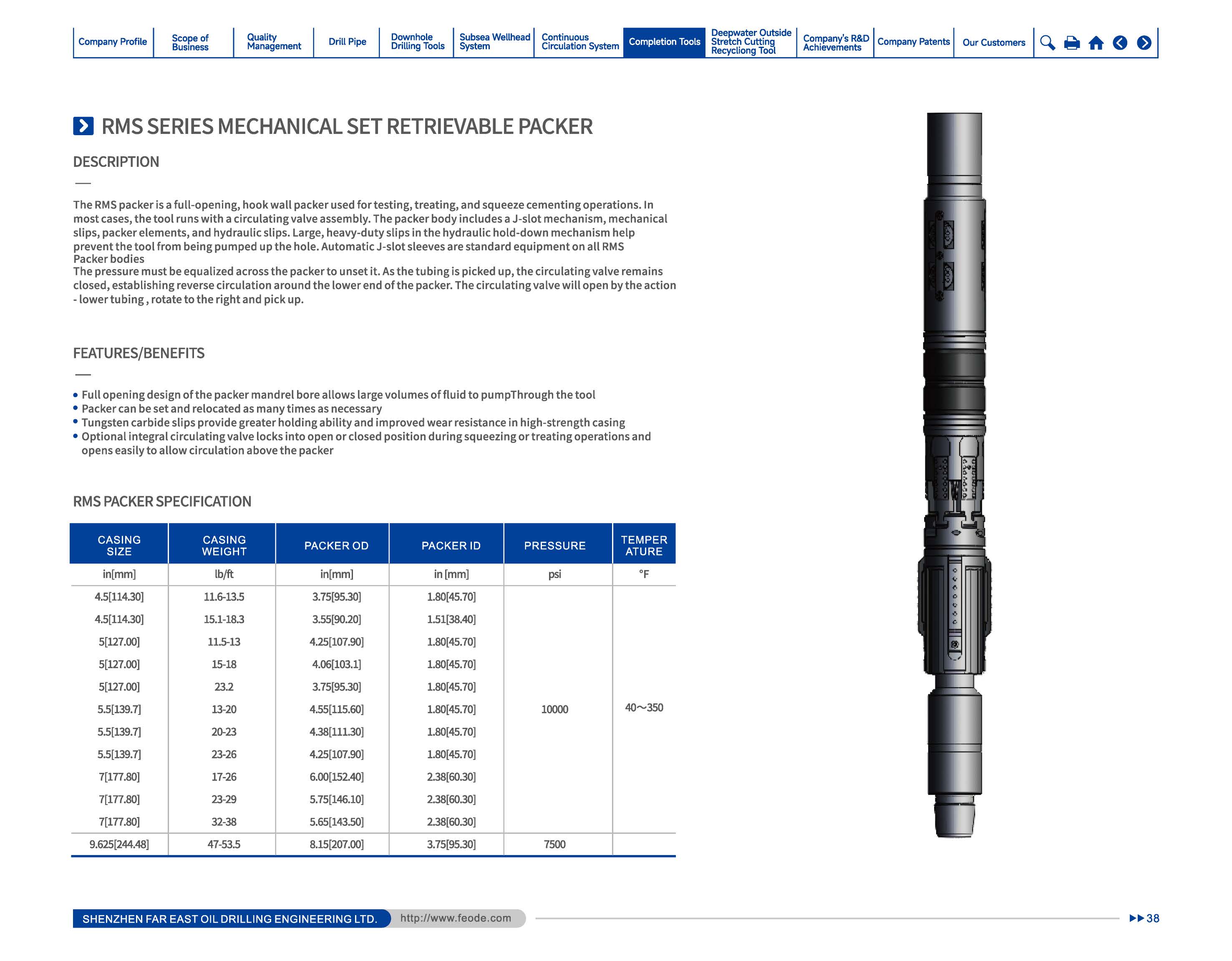This screenshot has height=961, width=1232.
Task: Switch to the Drill Pipe tab
Action: click(348, 42)
